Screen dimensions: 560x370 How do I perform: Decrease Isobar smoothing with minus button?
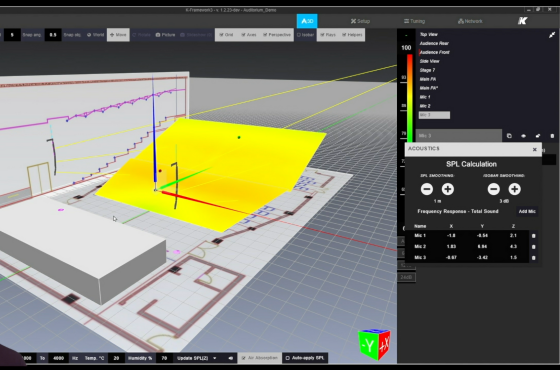494,189
